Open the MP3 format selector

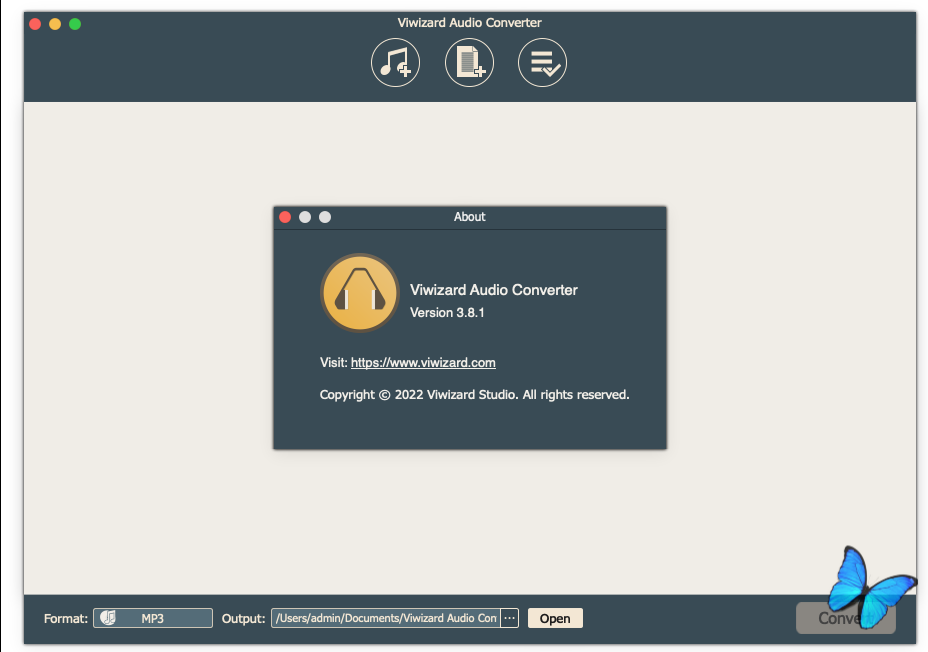click(153, 618)
